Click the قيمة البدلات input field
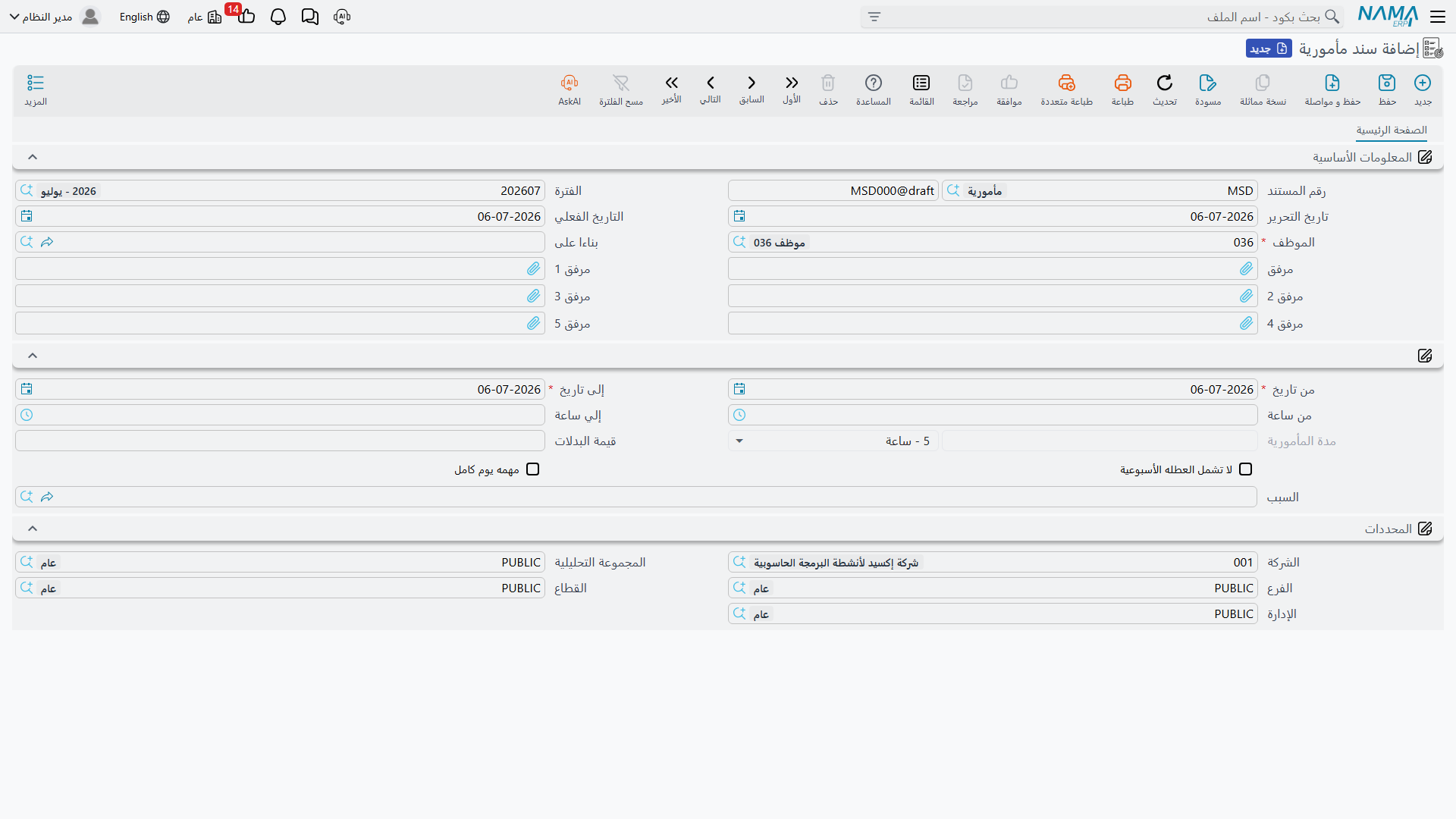 (x=280, y=441)
